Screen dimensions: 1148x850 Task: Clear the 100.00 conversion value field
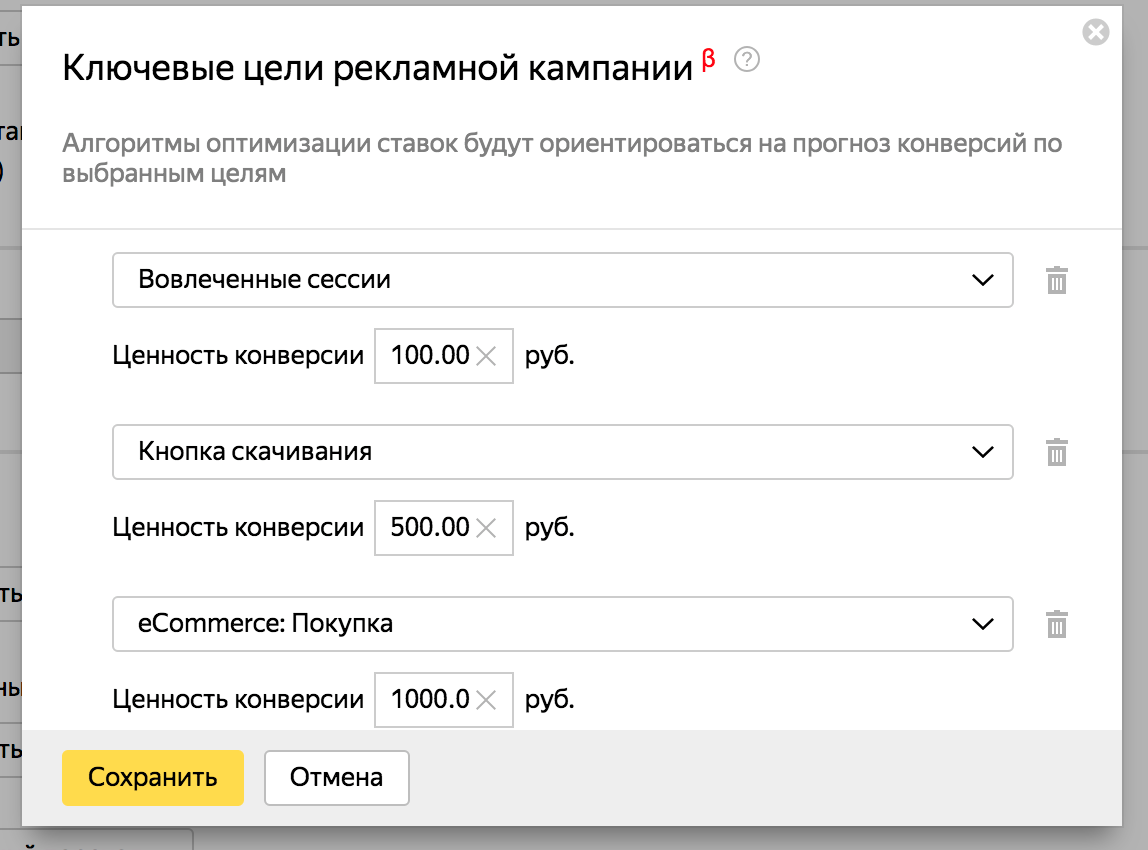[486, 355]
